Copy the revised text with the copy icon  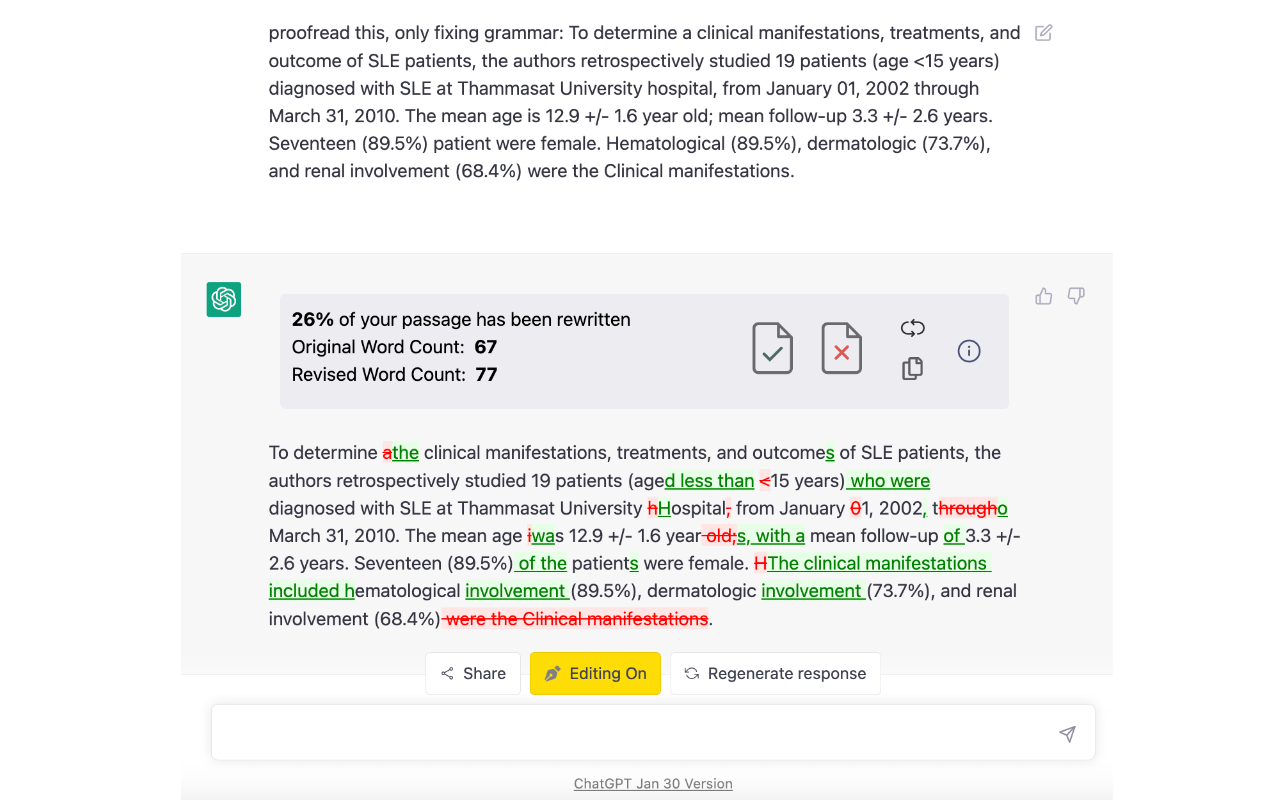click(x=912, y=369)
